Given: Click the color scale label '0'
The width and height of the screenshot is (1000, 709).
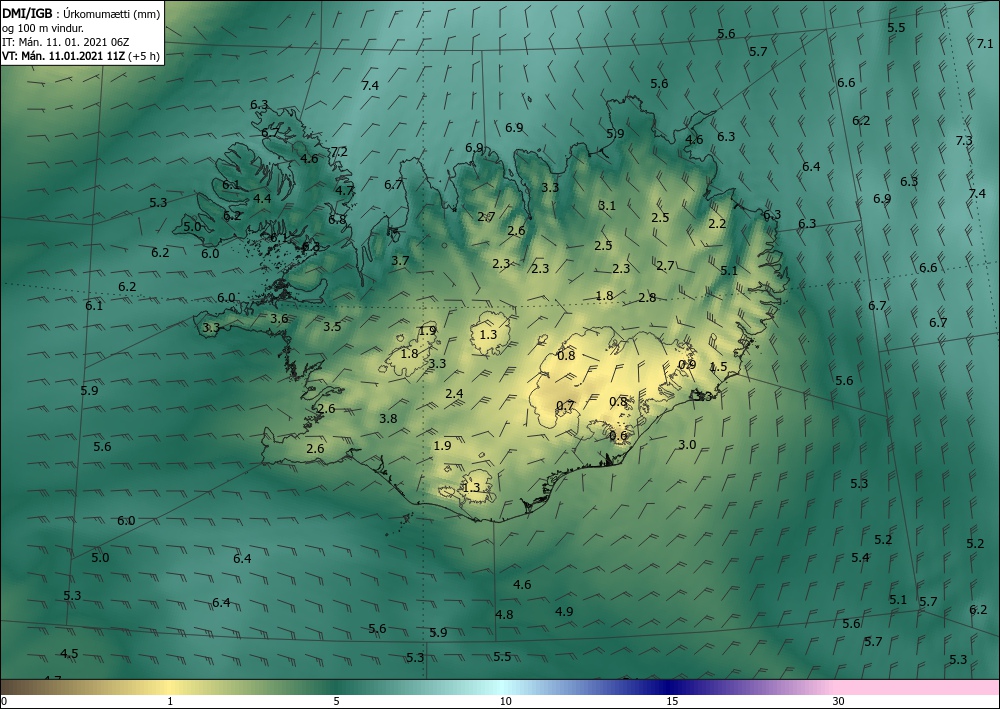Looking at the screenshot, I should (4, 701).
